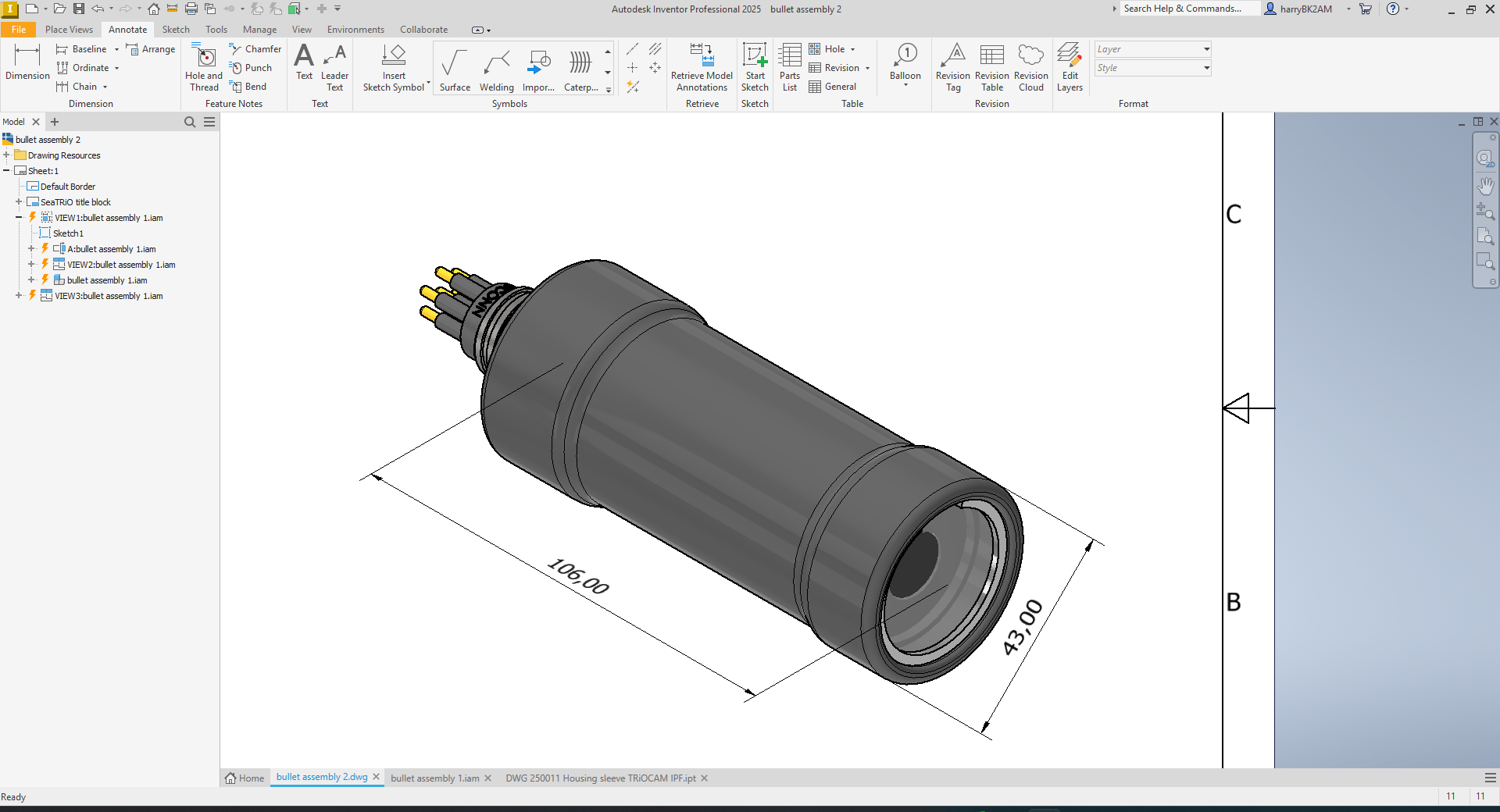Open the Layer dropdown
Screen dimensions: 1500x812
coord(1152,49)
